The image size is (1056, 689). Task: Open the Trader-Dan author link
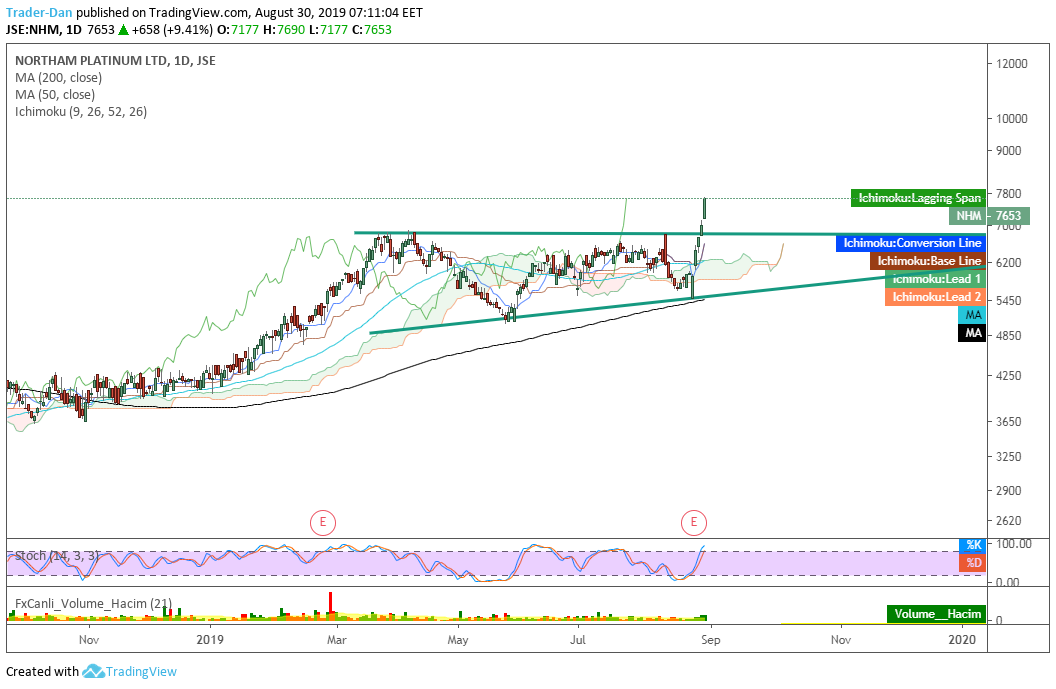39,12
